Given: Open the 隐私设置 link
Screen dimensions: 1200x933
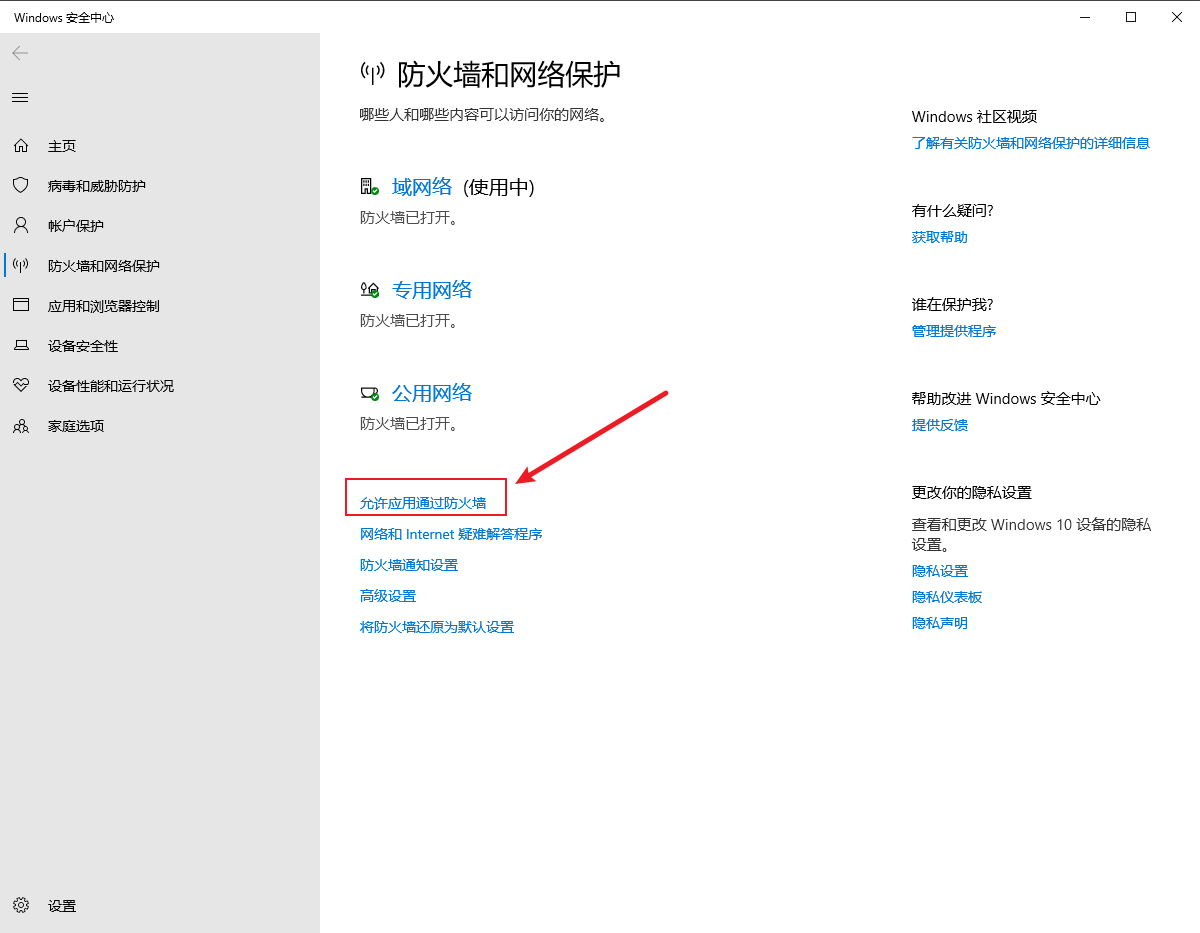Looking at the screenshot, I should 940,571.
